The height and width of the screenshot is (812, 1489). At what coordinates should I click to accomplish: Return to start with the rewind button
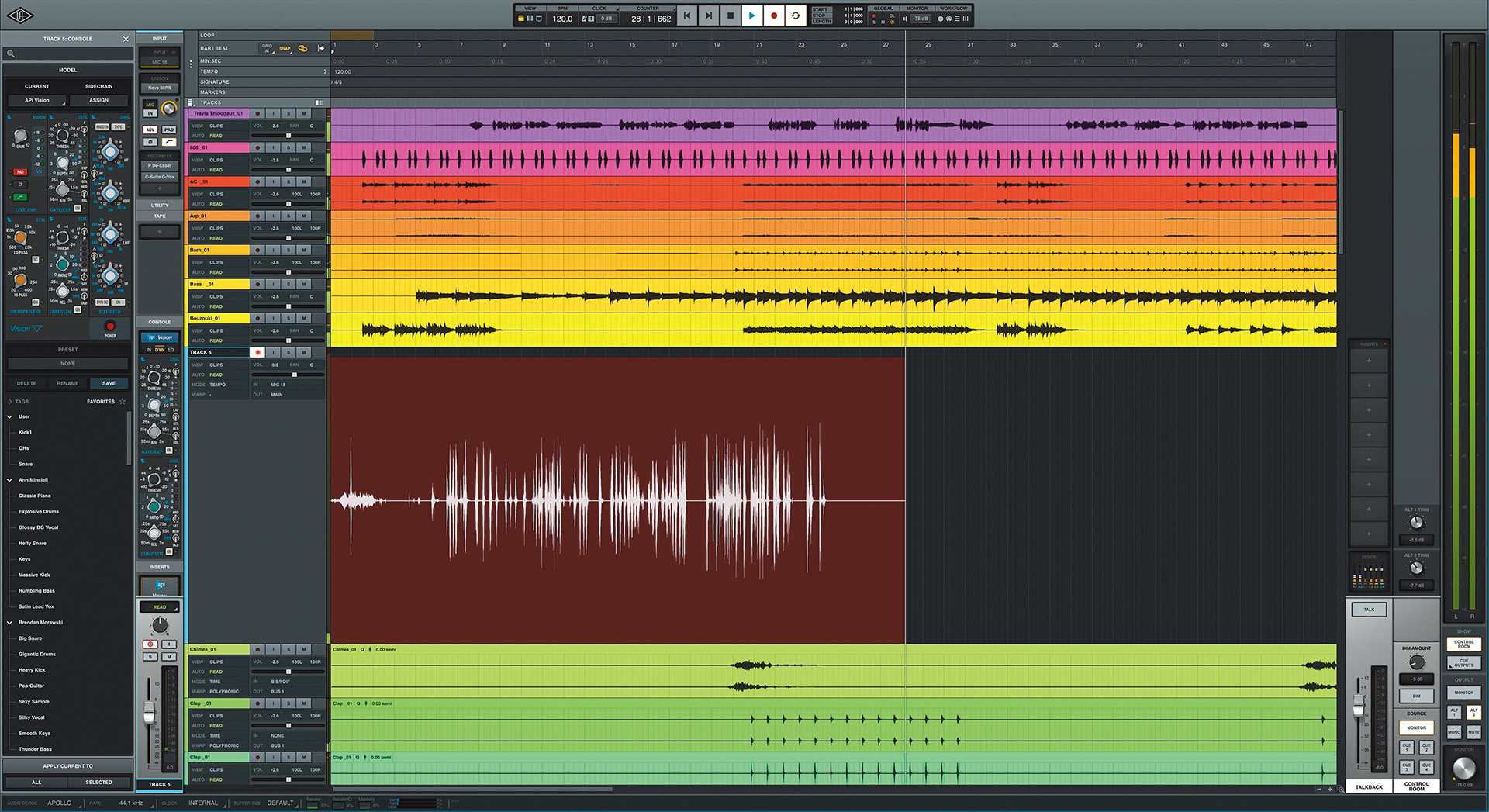686,16
